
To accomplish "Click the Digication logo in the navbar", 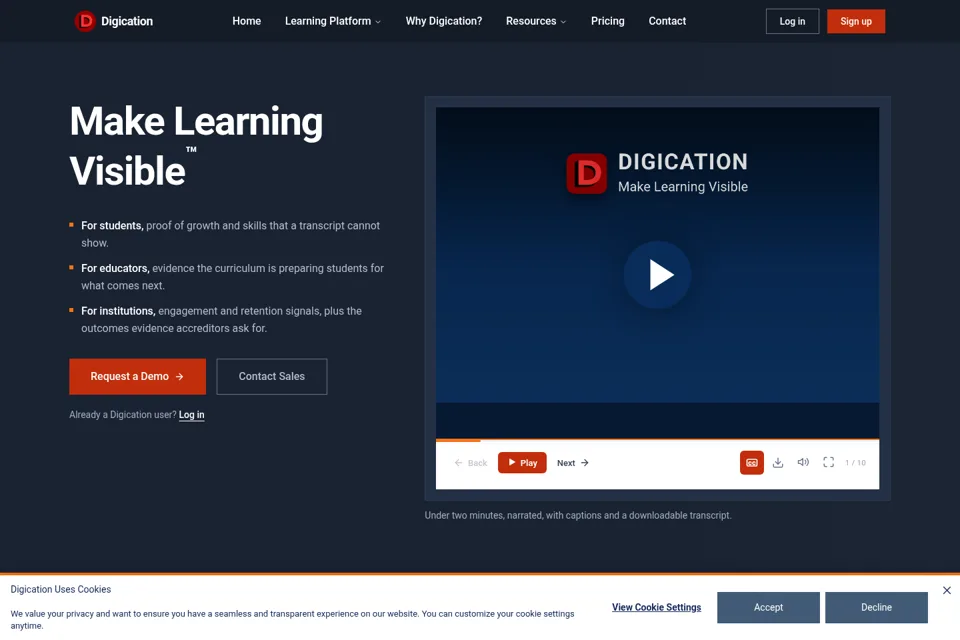I will (113, 21).
